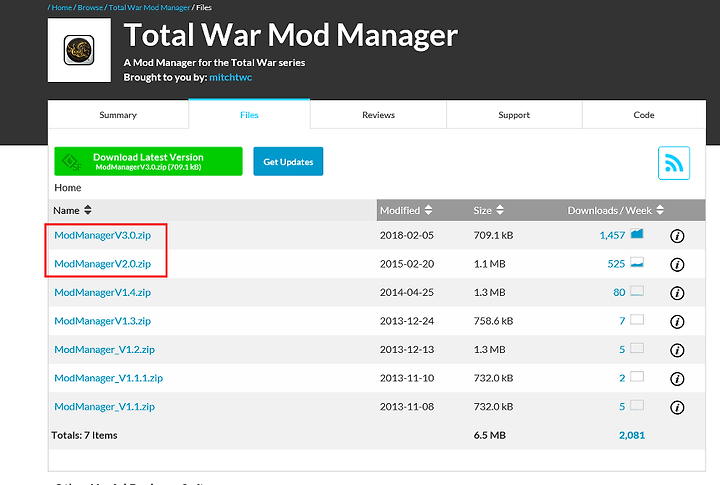Download ModManager_V1.1.zip

point(104,406)
